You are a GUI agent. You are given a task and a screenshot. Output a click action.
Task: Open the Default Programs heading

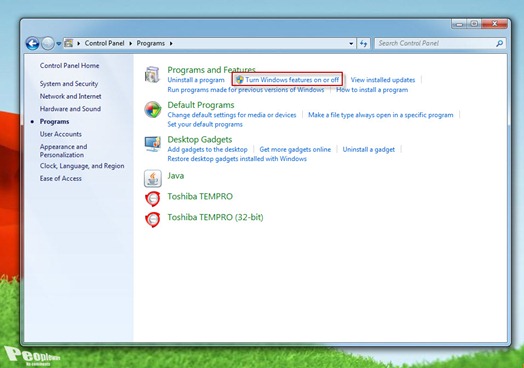coord(201,105)
